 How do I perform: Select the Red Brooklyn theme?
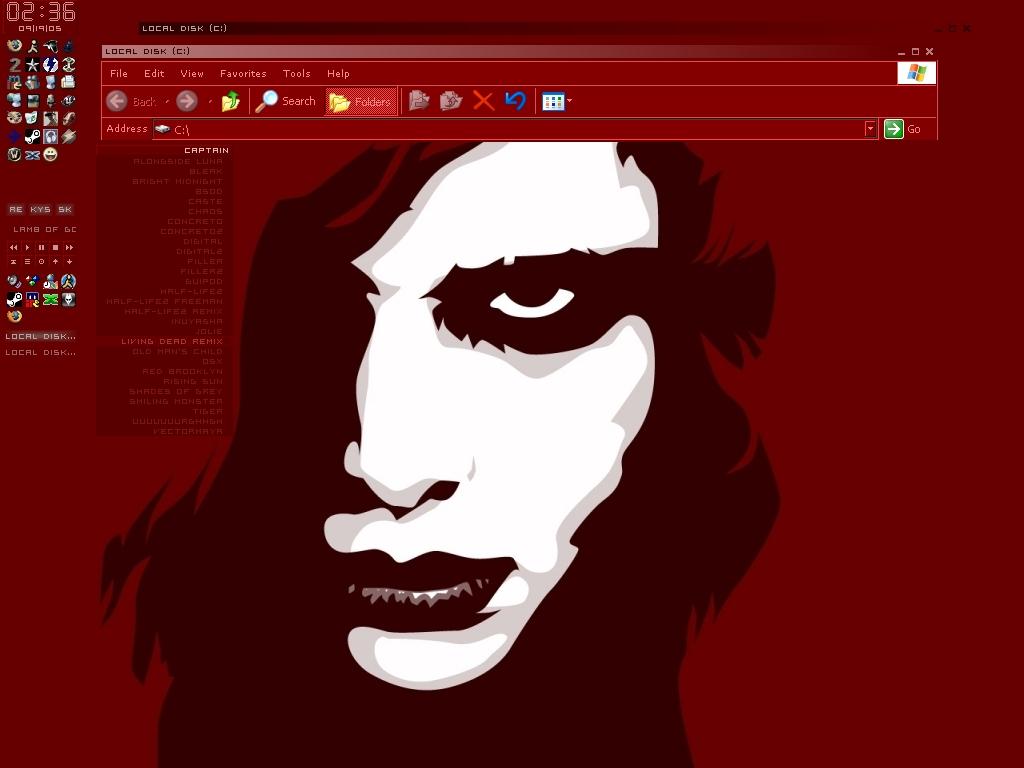tap(182, 372)
